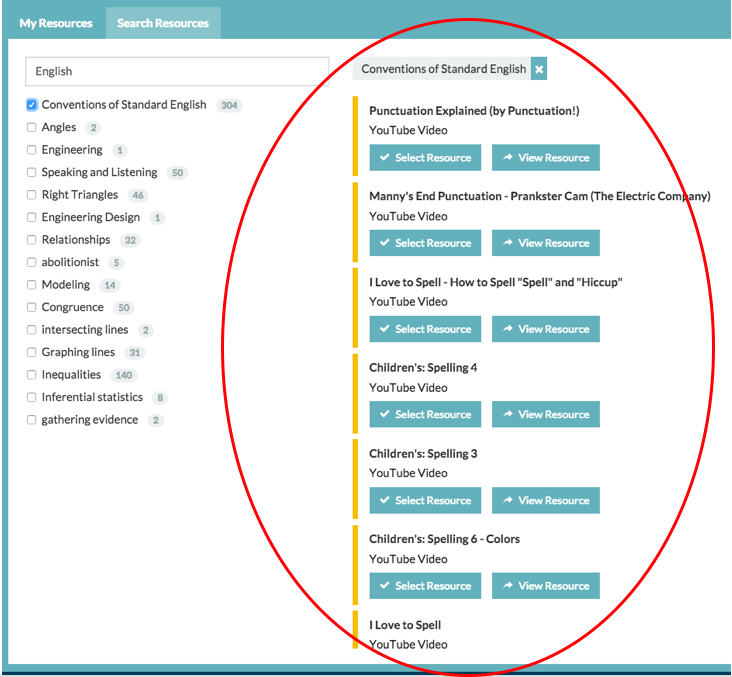
Task: Switch to the My Resources tab
Action: 56,23
